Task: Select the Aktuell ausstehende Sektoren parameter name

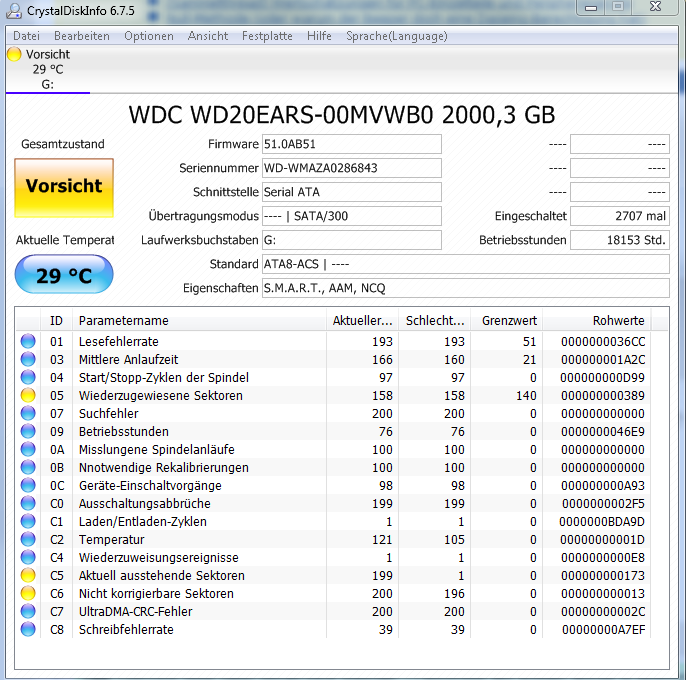Action: tap(161, 575)
